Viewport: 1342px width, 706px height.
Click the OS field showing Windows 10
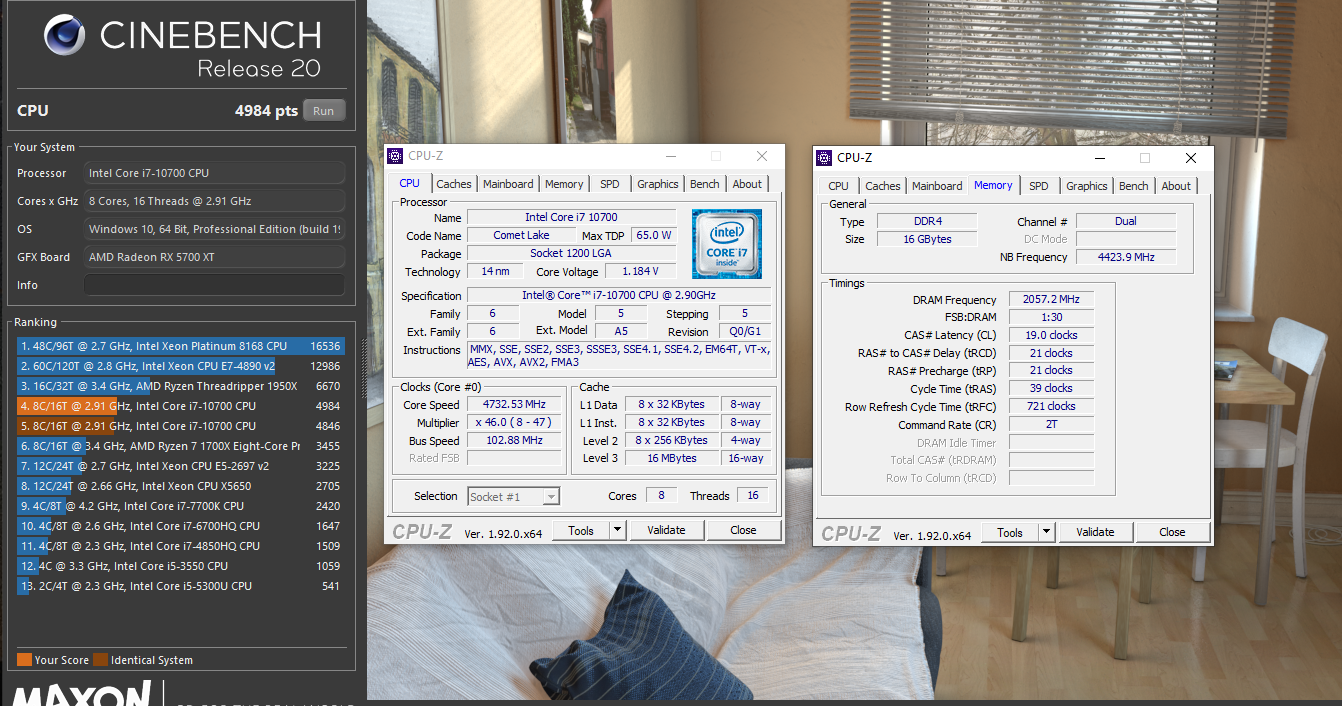point(214,229)
